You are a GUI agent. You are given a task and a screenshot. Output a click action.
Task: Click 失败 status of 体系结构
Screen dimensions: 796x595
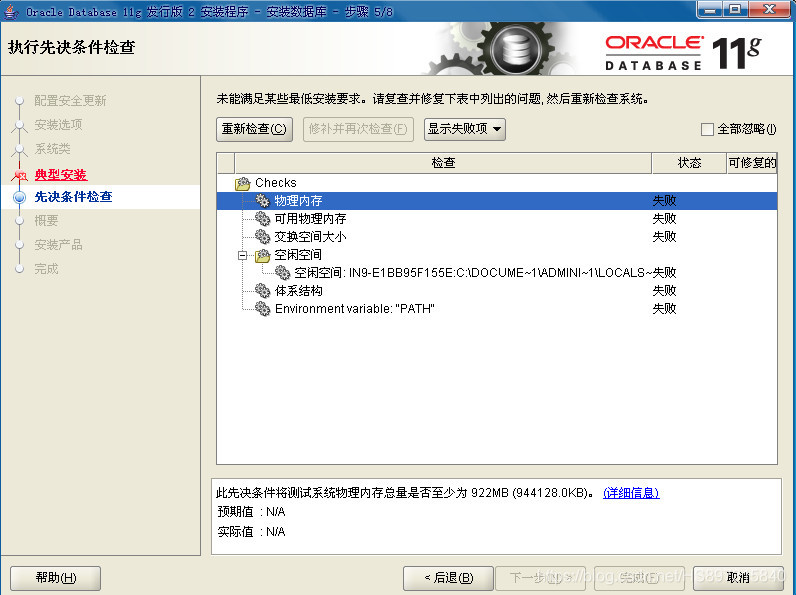click(664, 291)
